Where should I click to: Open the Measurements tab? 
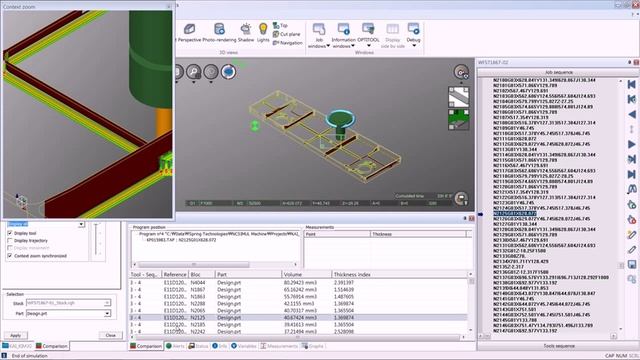point(279,346)
